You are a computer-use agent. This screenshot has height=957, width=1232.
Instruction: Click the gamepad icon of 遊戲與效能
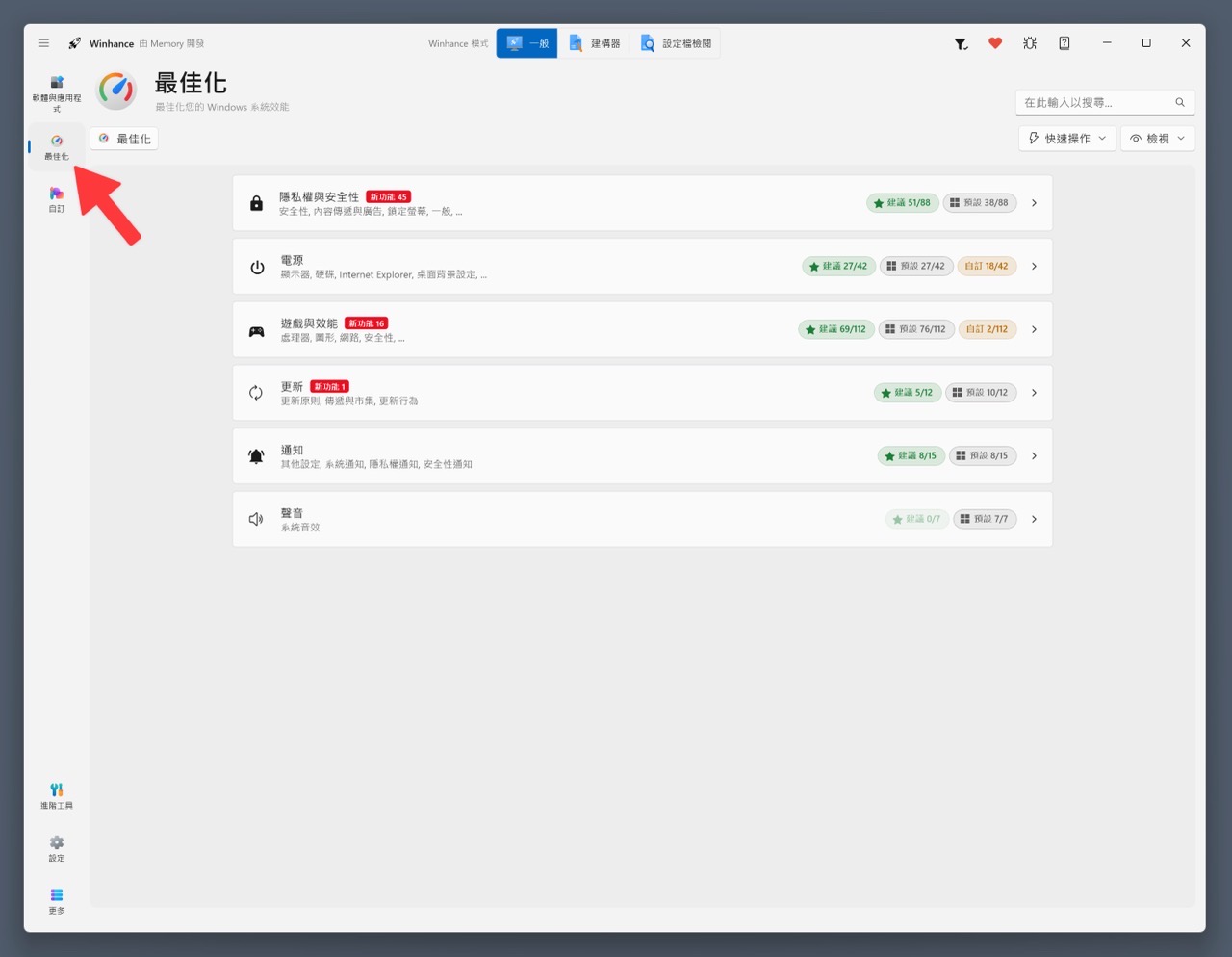click(257, 330)
